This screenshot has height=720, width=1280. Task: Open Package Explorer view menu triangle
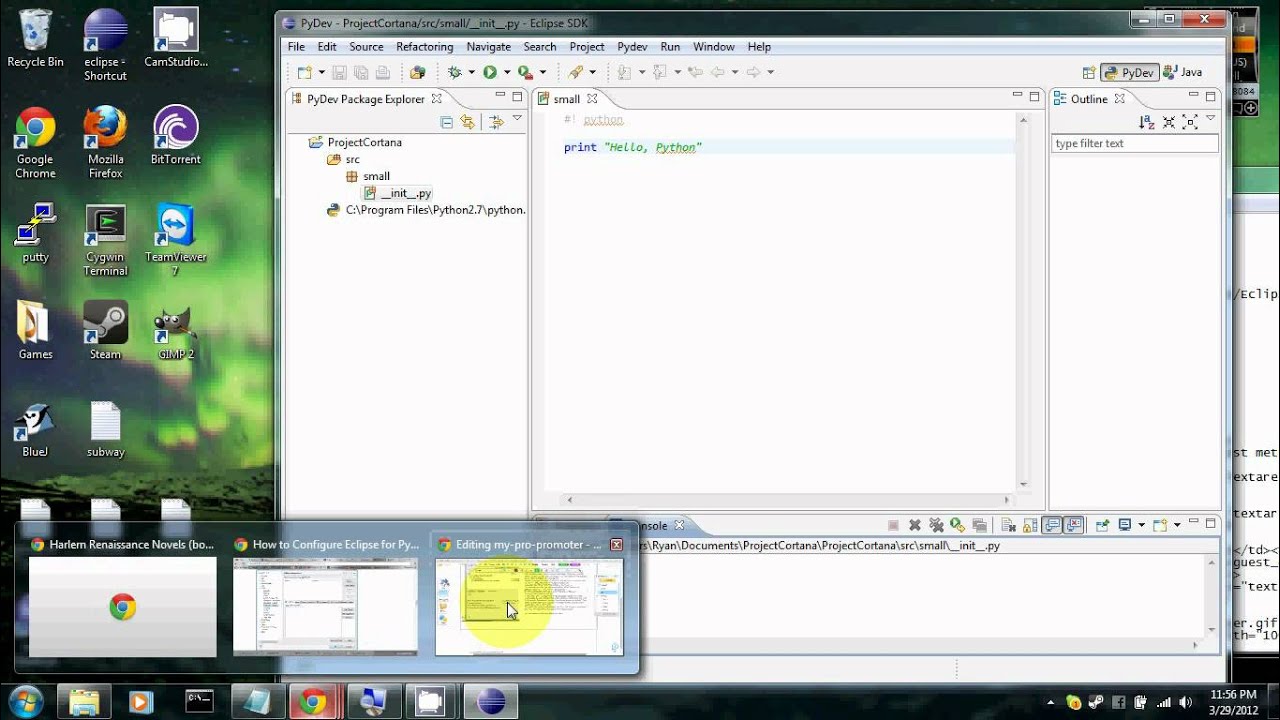click(517, 119)
